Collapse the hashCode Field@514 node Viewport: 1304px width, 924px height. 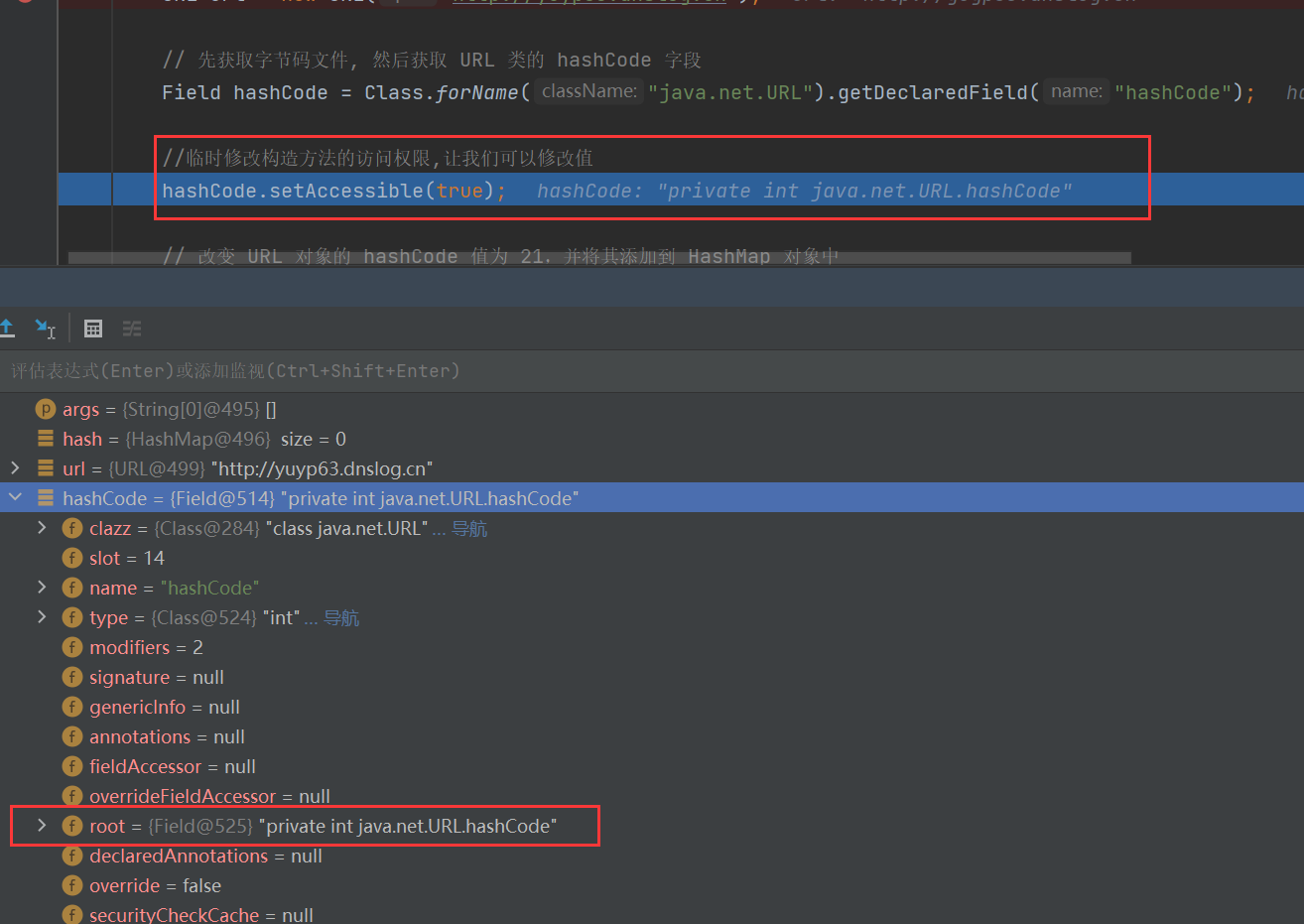pos(15,497)
